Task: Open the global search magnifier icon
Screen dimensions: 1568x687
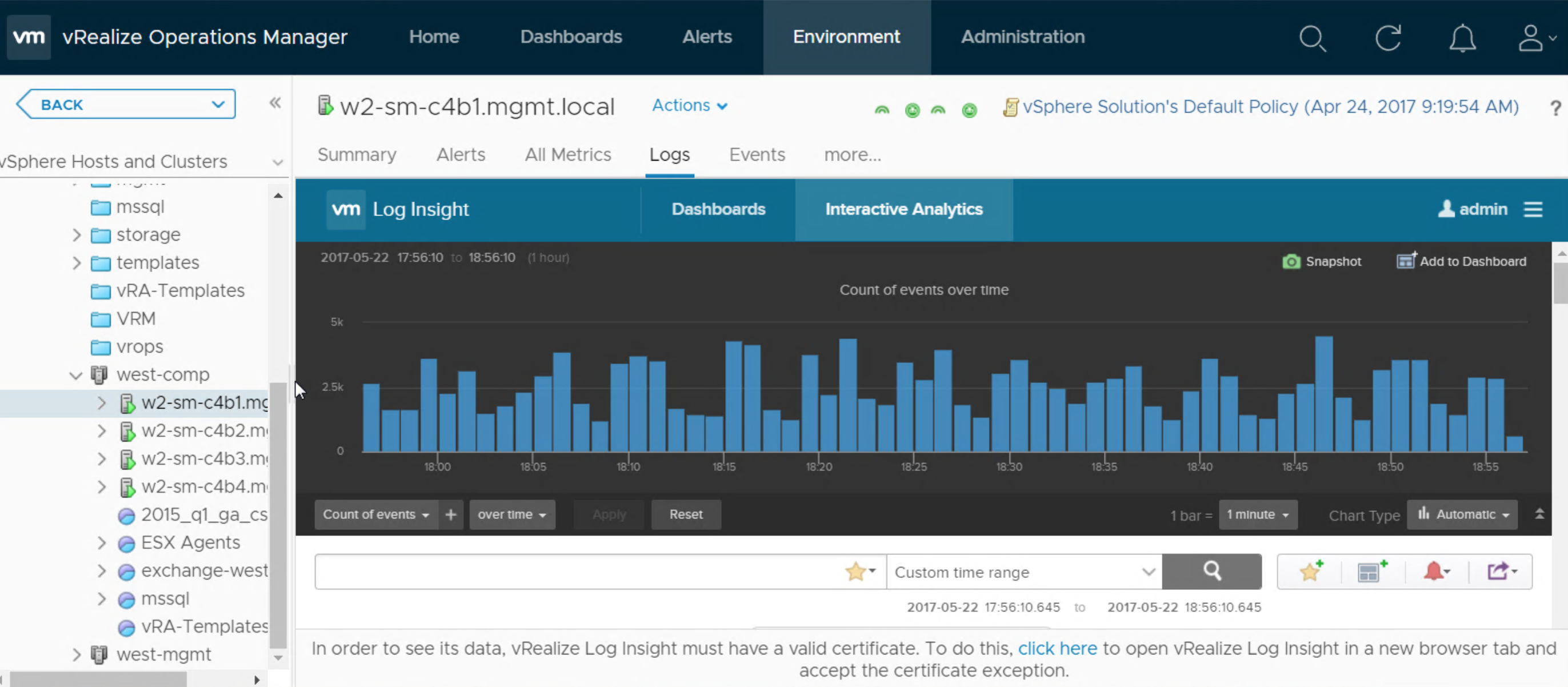Action: tap(1312, 38)
